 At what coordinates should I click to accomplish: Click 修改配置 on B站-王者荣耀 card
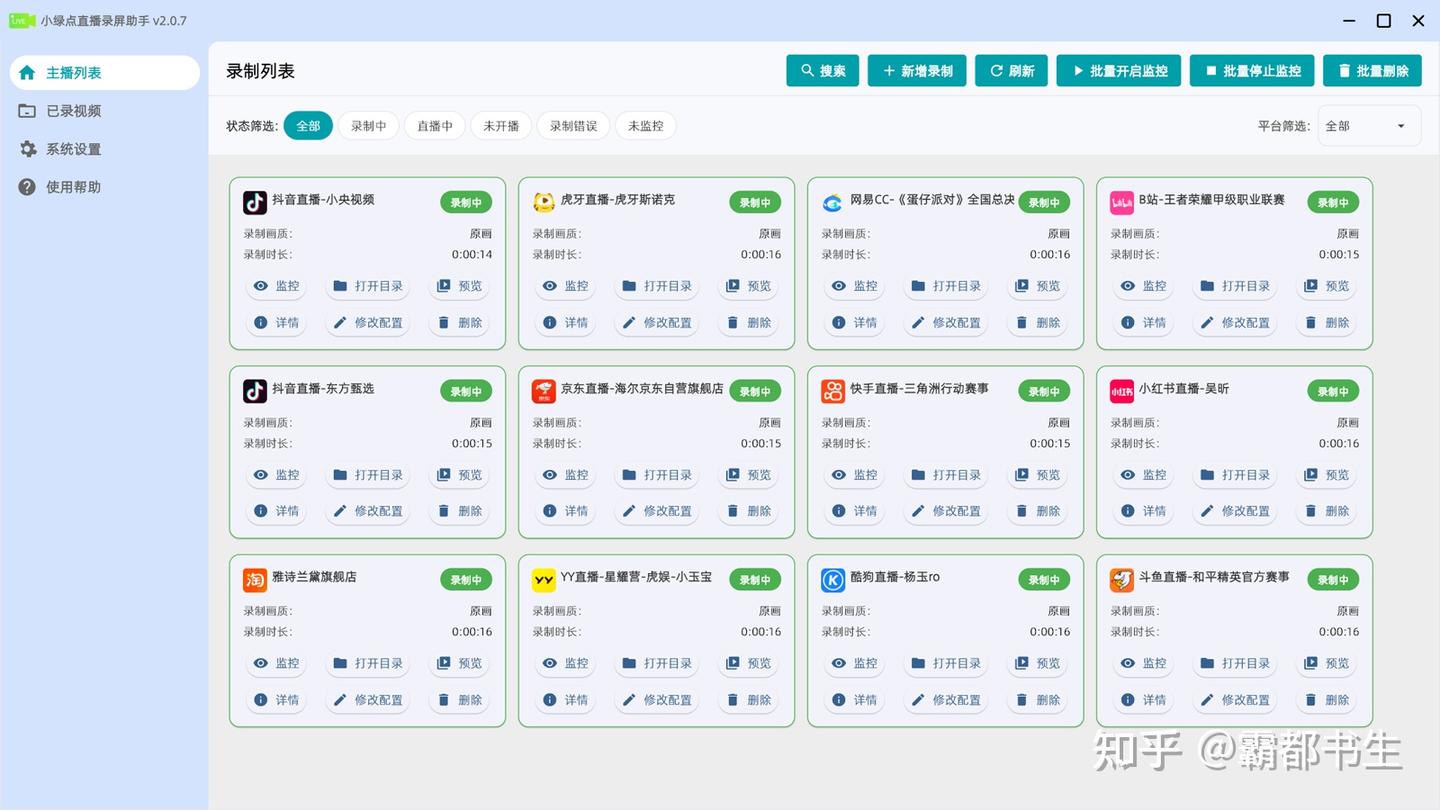1236,323
